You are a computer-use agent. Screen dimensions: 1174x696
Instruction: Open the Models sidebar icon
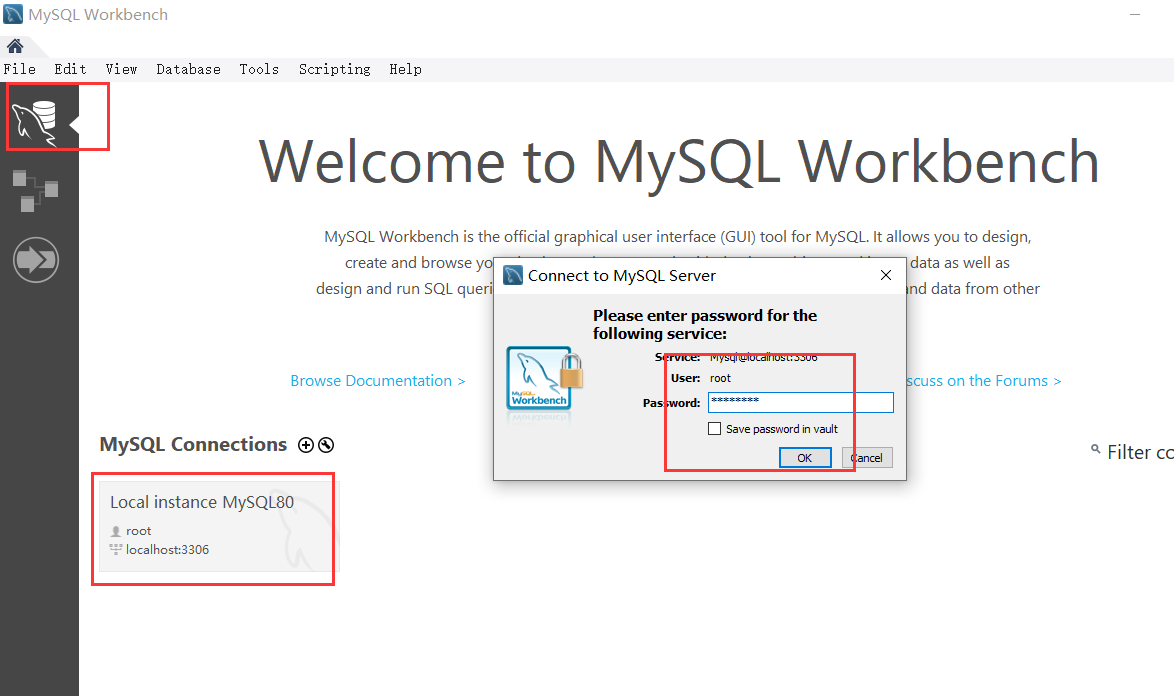click(35, 191)
